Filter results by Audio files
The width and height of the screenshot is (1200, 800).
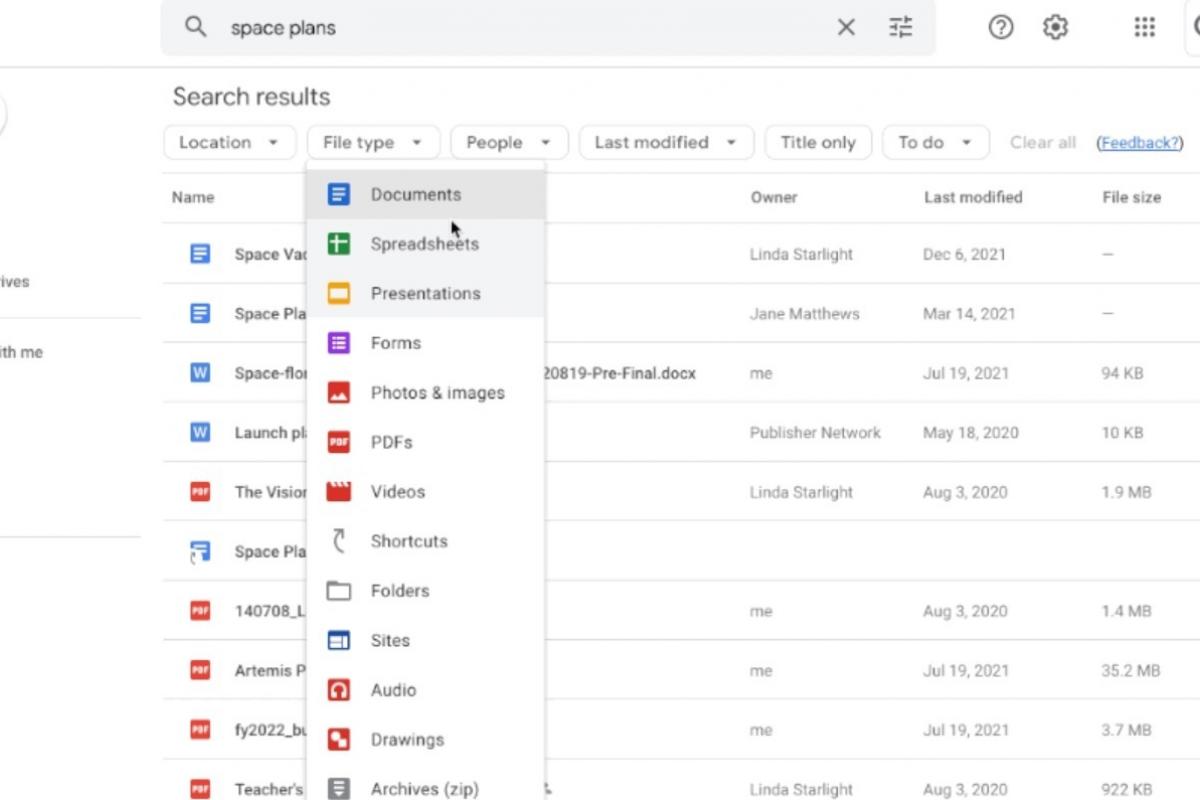[x=393, y=689]
